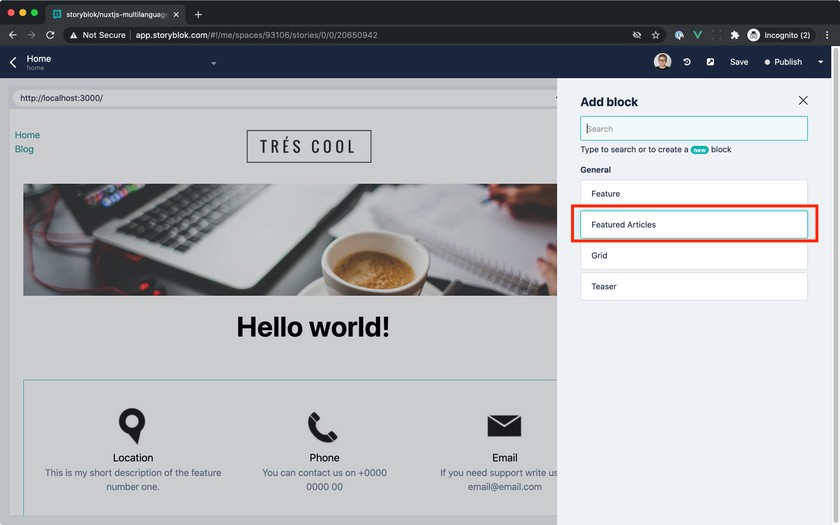Click the Phone handset icon
Viewport: 840px width, 525px height.
323,427
